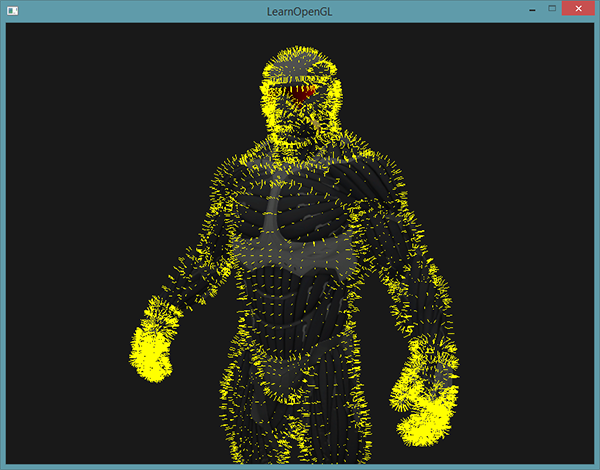Click the application icon in the title bar
600x470 pixels.
(12, 10)
